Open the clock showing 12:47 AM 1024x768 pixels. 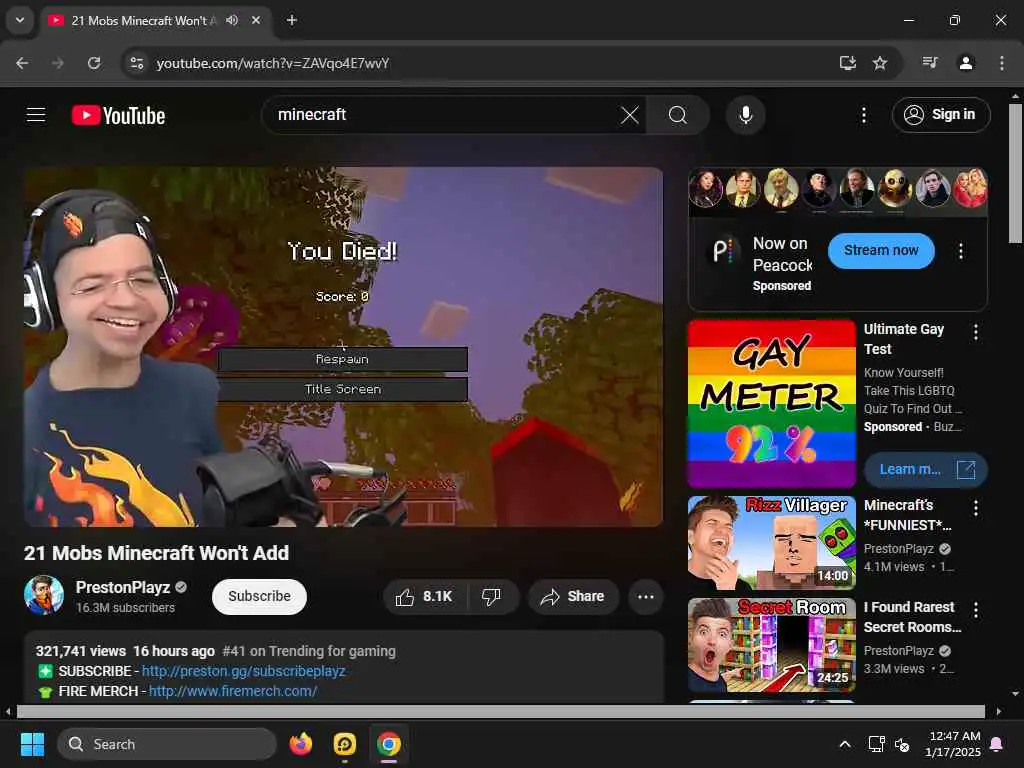click(x=953, y=744)
